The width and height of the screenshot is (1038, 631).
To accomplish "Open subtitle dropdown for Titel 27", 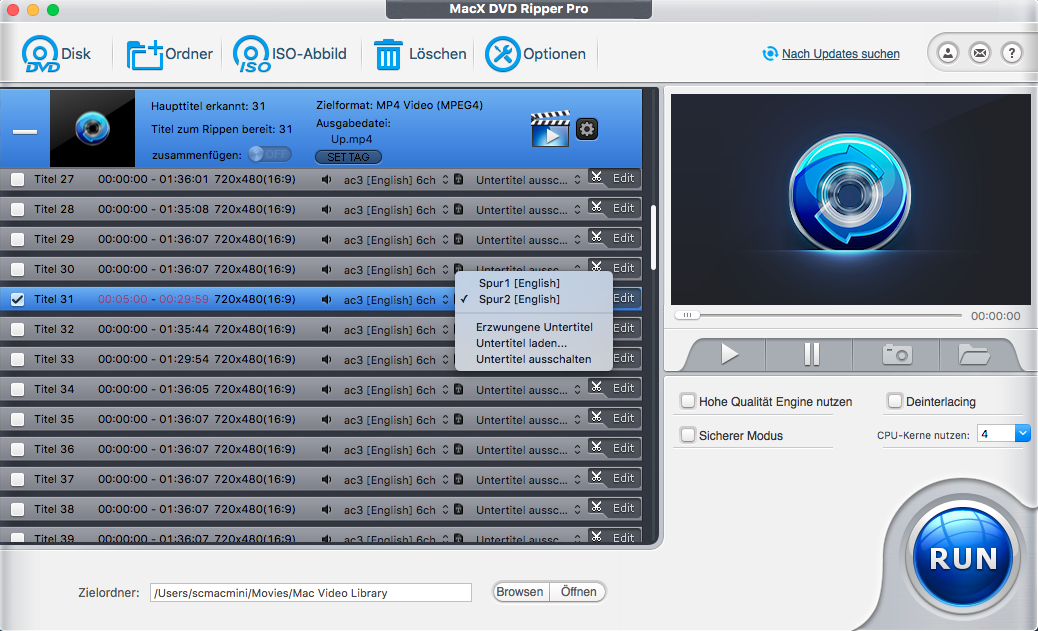I will point(528,180).
